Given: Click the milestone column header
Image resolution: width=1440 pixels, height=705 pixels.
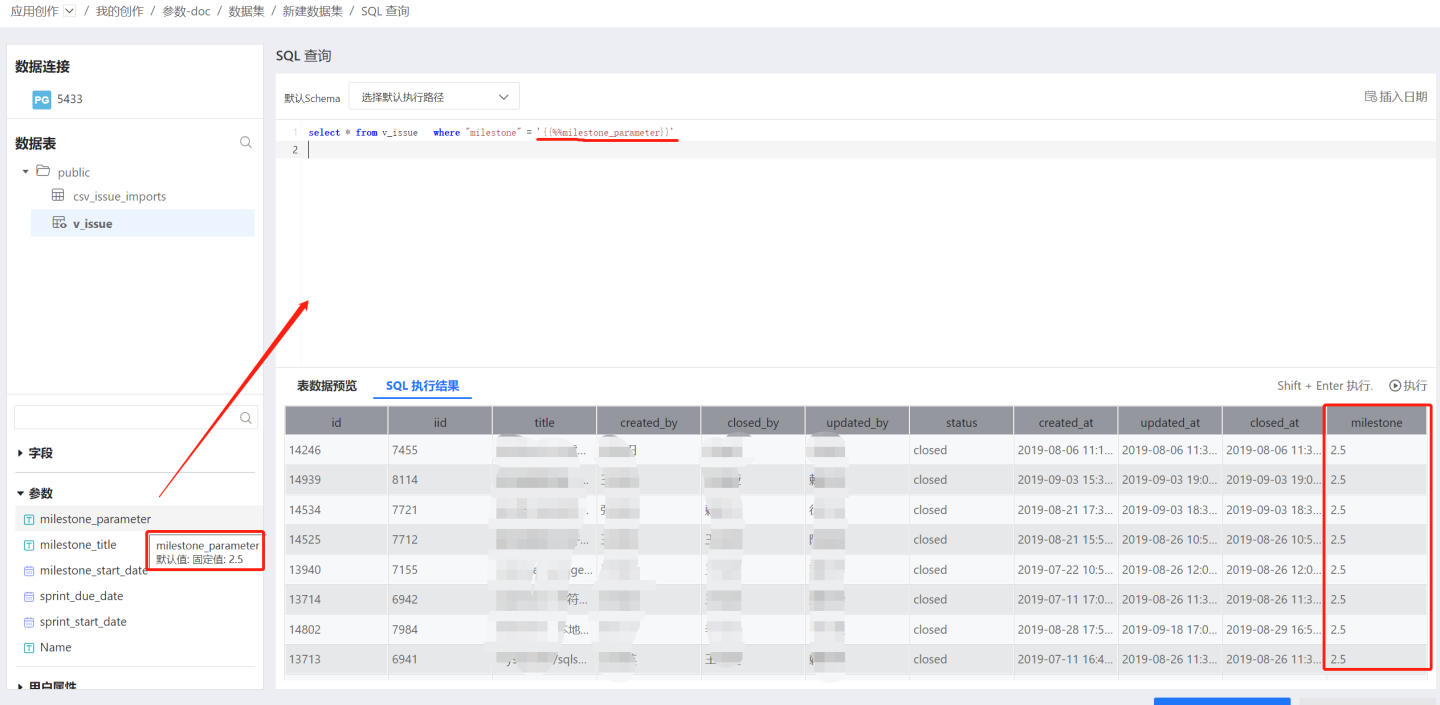Looking at the screenshot, I should (1376, 422).
